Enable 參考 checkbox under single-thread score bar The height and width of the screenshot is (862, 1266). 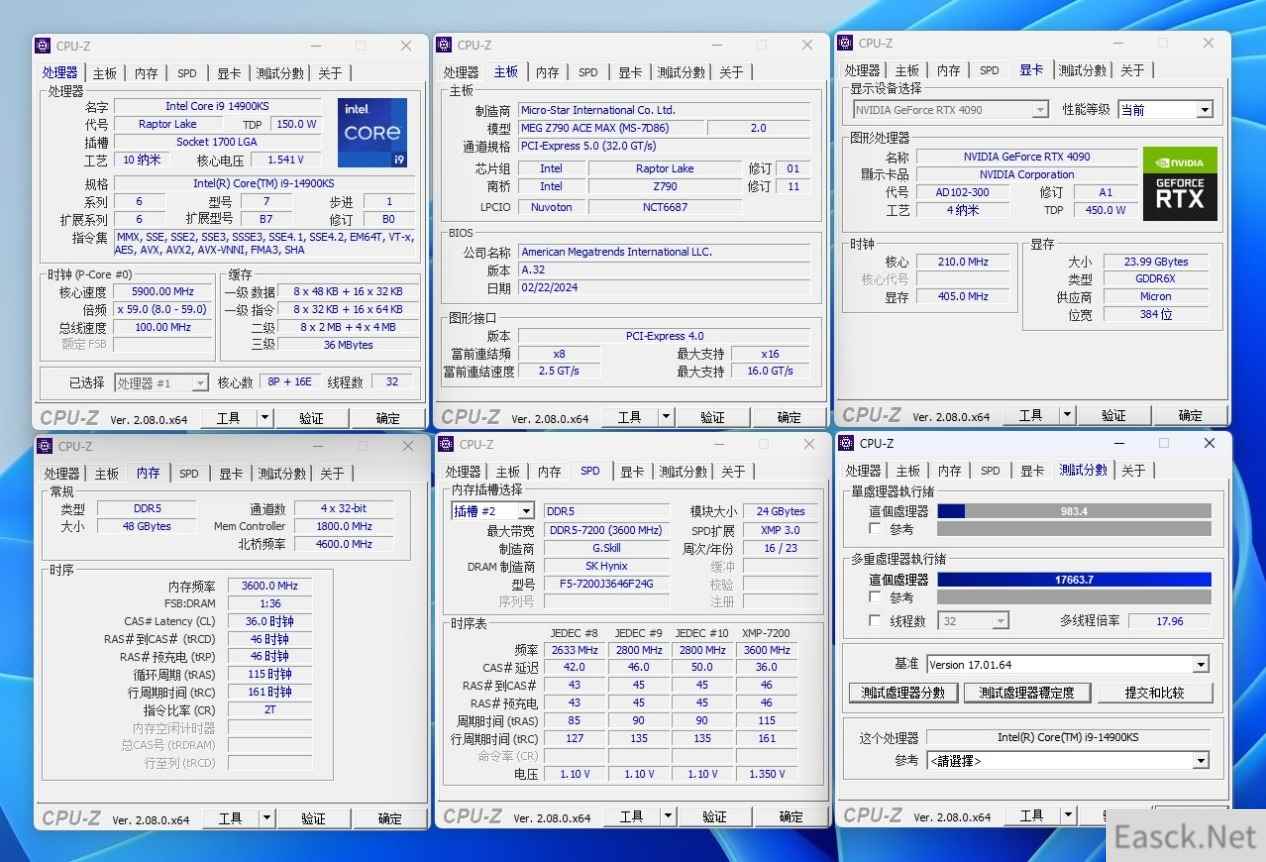[876, 529]
